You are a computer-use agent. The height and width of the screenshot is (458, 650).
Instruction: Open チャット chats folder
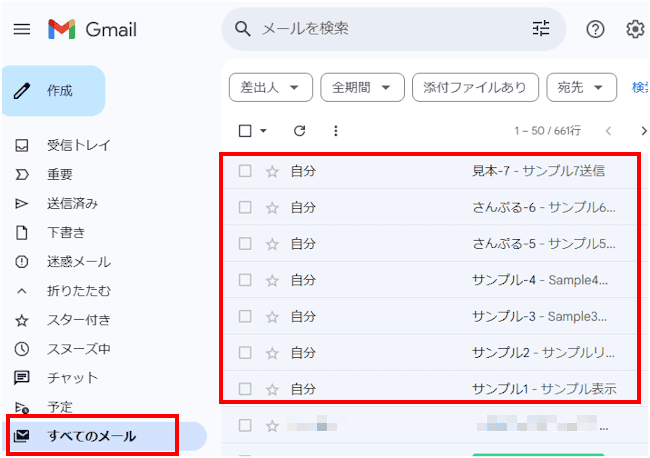point(73,378)
